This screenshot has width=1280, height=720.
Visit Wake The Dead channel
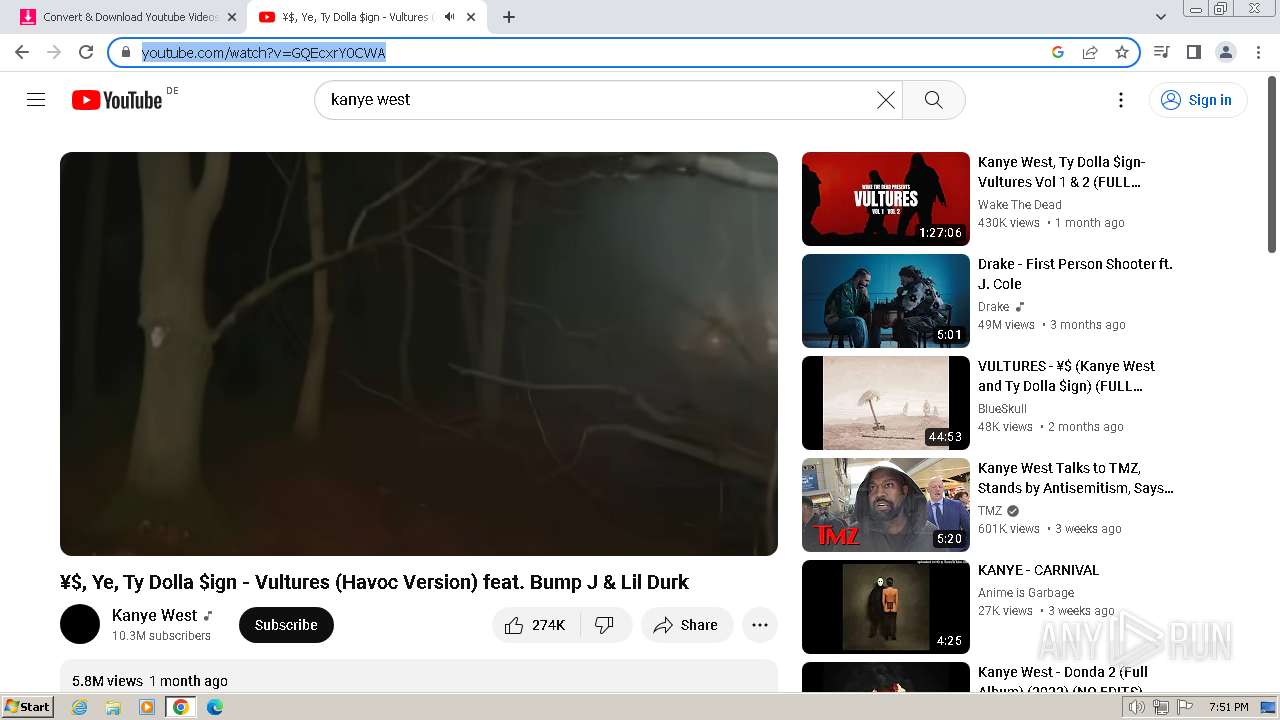coord(1020,205)
